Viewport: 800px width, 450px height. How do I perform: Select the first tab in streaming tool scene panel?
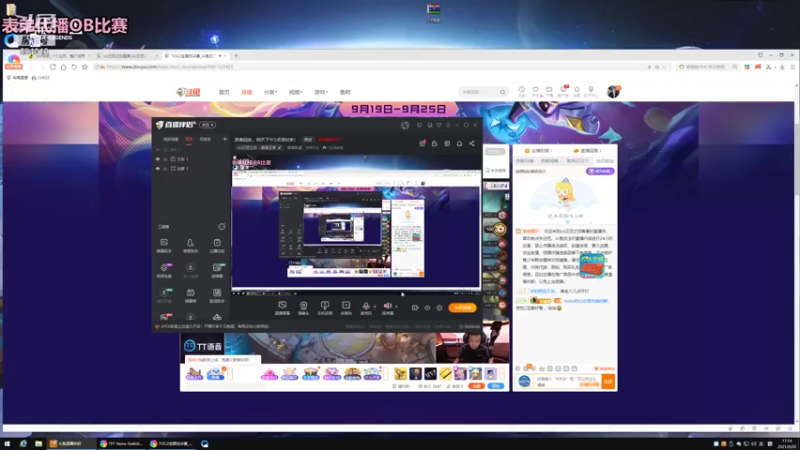click(170, 139)
